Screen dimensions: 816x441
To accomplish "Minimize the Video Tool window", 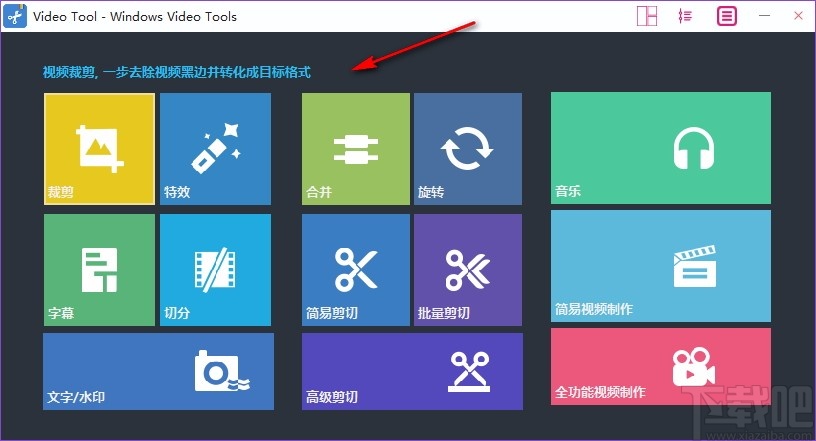I will 764,16.
